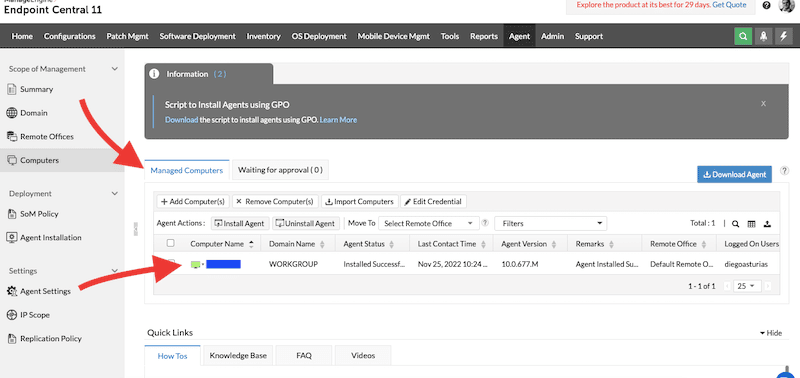This screenshot has height=378, width=800.
Task: Click the Information panel info icon
Action: point(155,74)
